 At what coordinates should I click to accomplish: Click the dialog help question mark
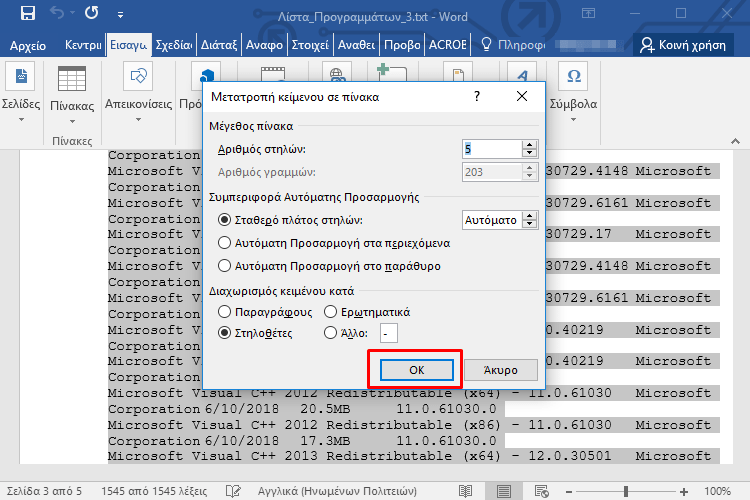tap(477, 96)
